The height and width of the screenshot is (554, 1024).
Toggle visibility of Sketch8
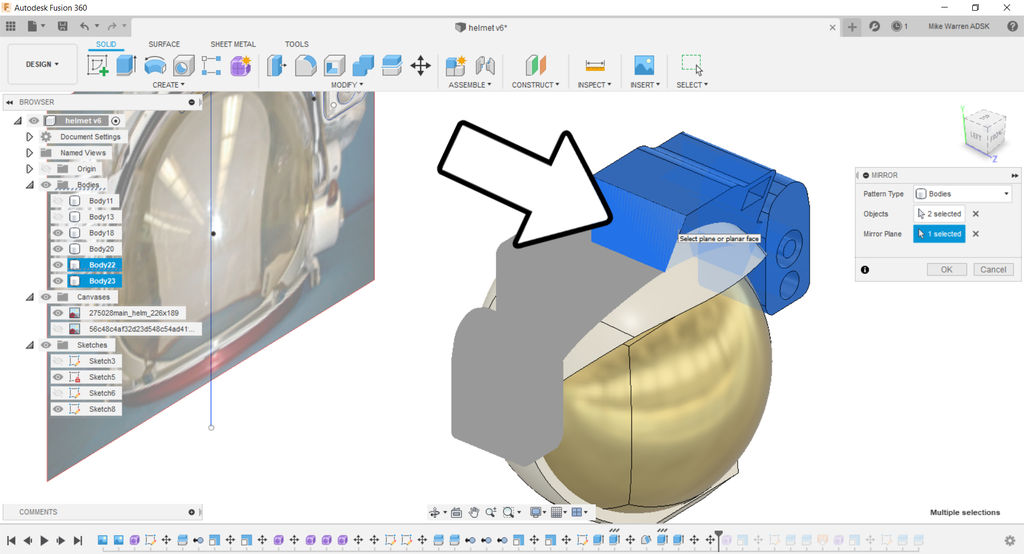[x=58, y=409]
